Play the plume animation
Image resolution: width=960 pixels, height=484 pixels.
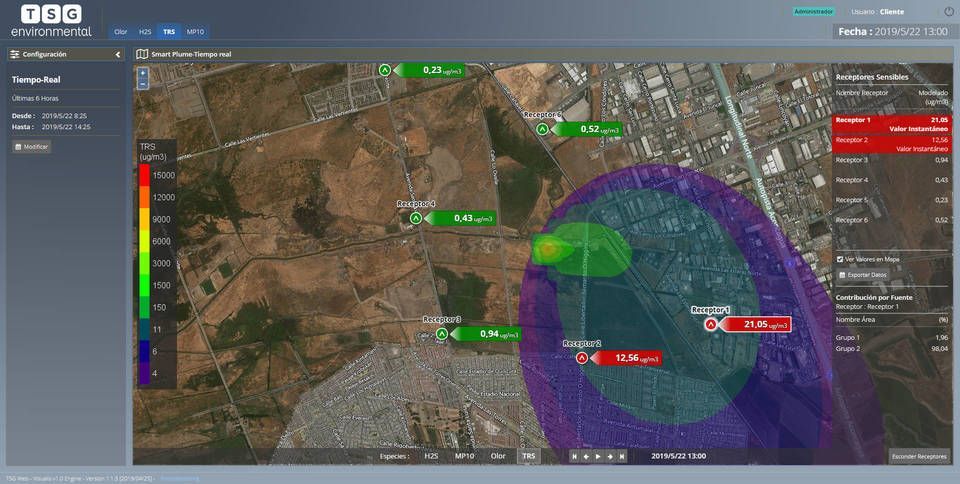click(x=598, y=456)
